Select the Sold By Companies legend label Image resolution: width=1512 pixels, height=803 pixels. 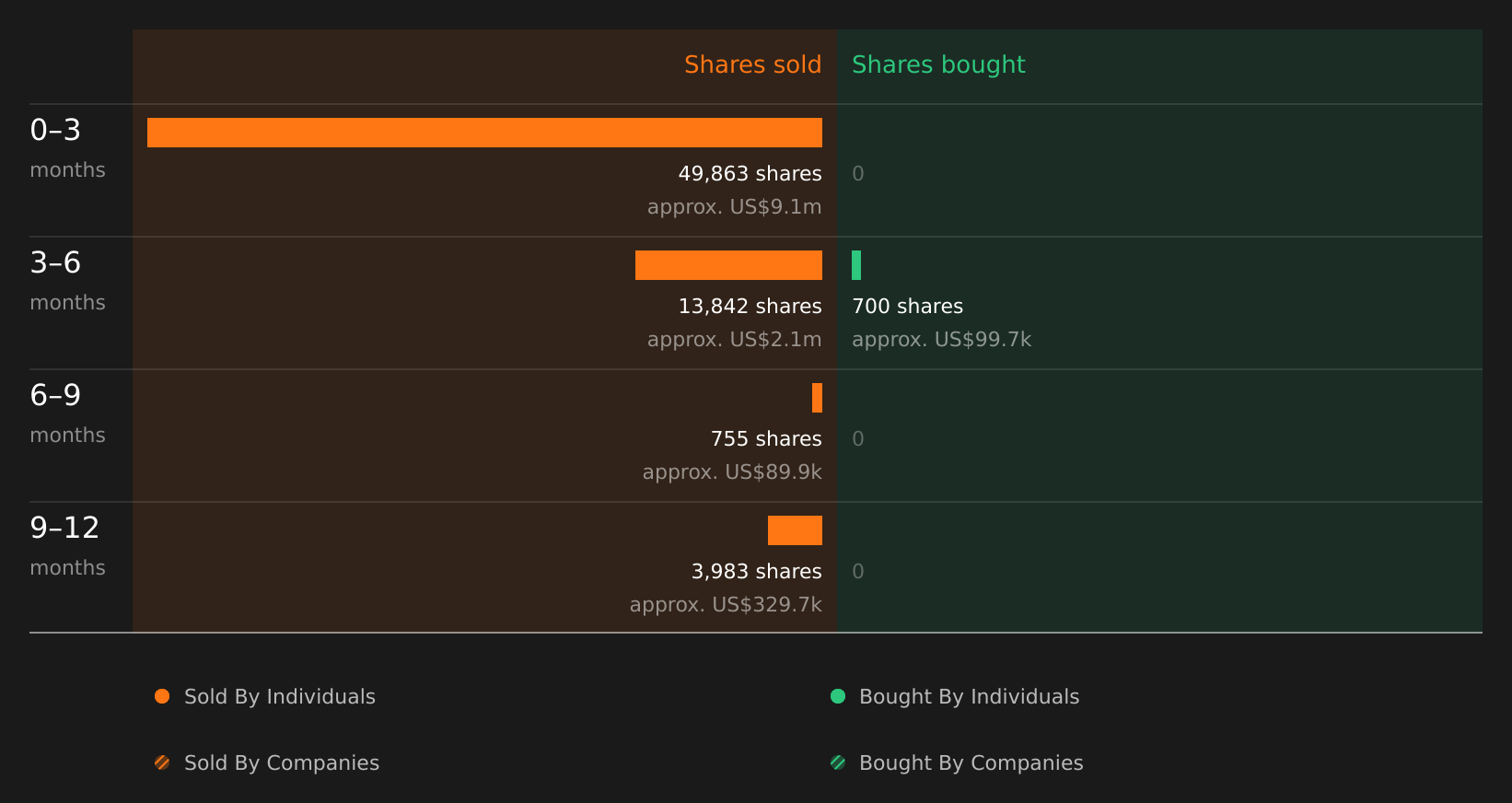[282, 763]
